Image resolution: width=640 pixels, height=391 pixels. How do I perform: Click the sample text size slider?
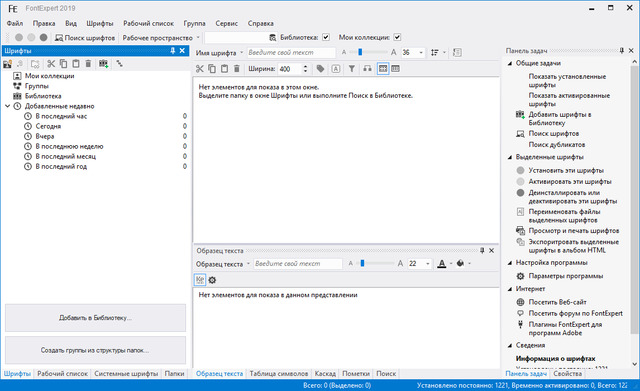pyautogui.click(x=373, y=264)
